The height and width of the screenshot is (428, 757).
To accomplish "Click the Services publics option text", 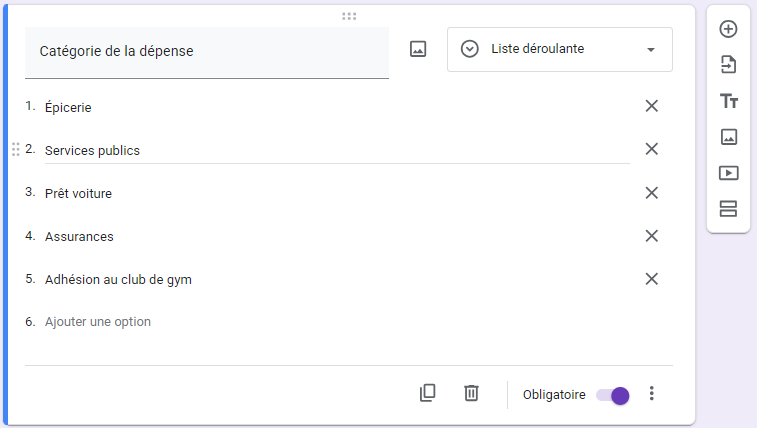I will (x=92, y=151).
